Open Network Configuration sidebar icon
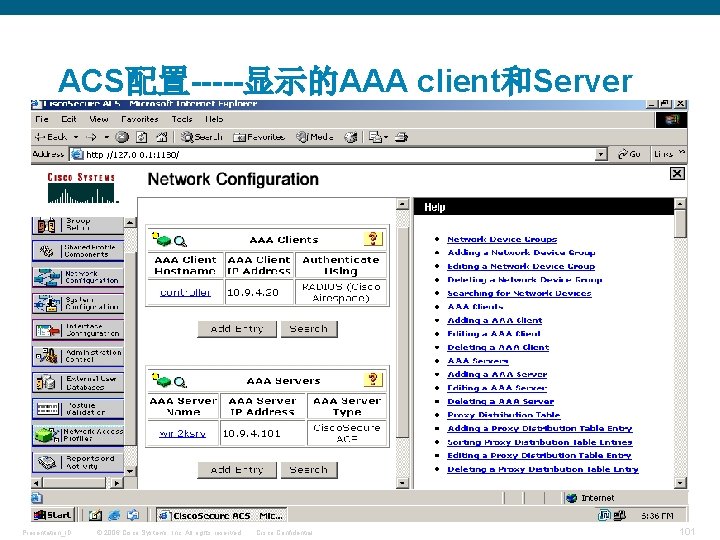Image resolution: width=720 pixels, height=540 pixels. coord(46,277)
